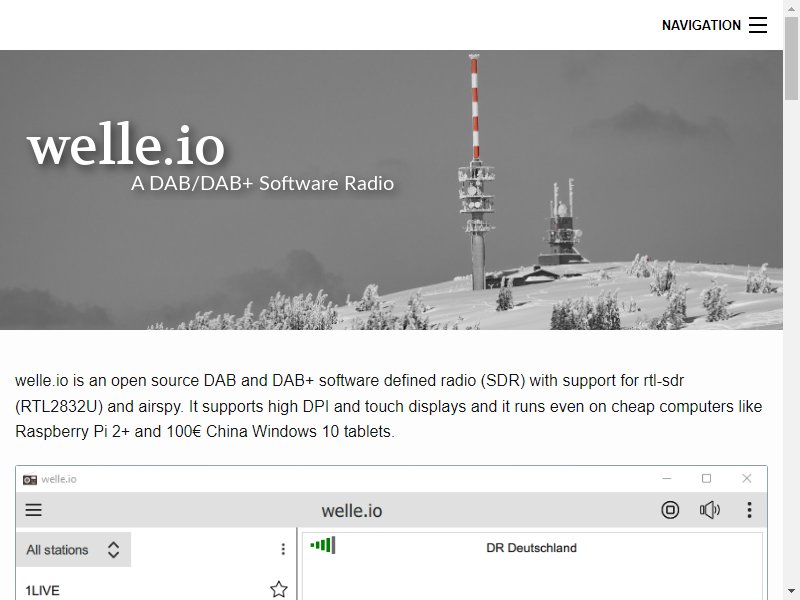
Task: Click the scrollbar down arrow
Action: tap(791, 591)
